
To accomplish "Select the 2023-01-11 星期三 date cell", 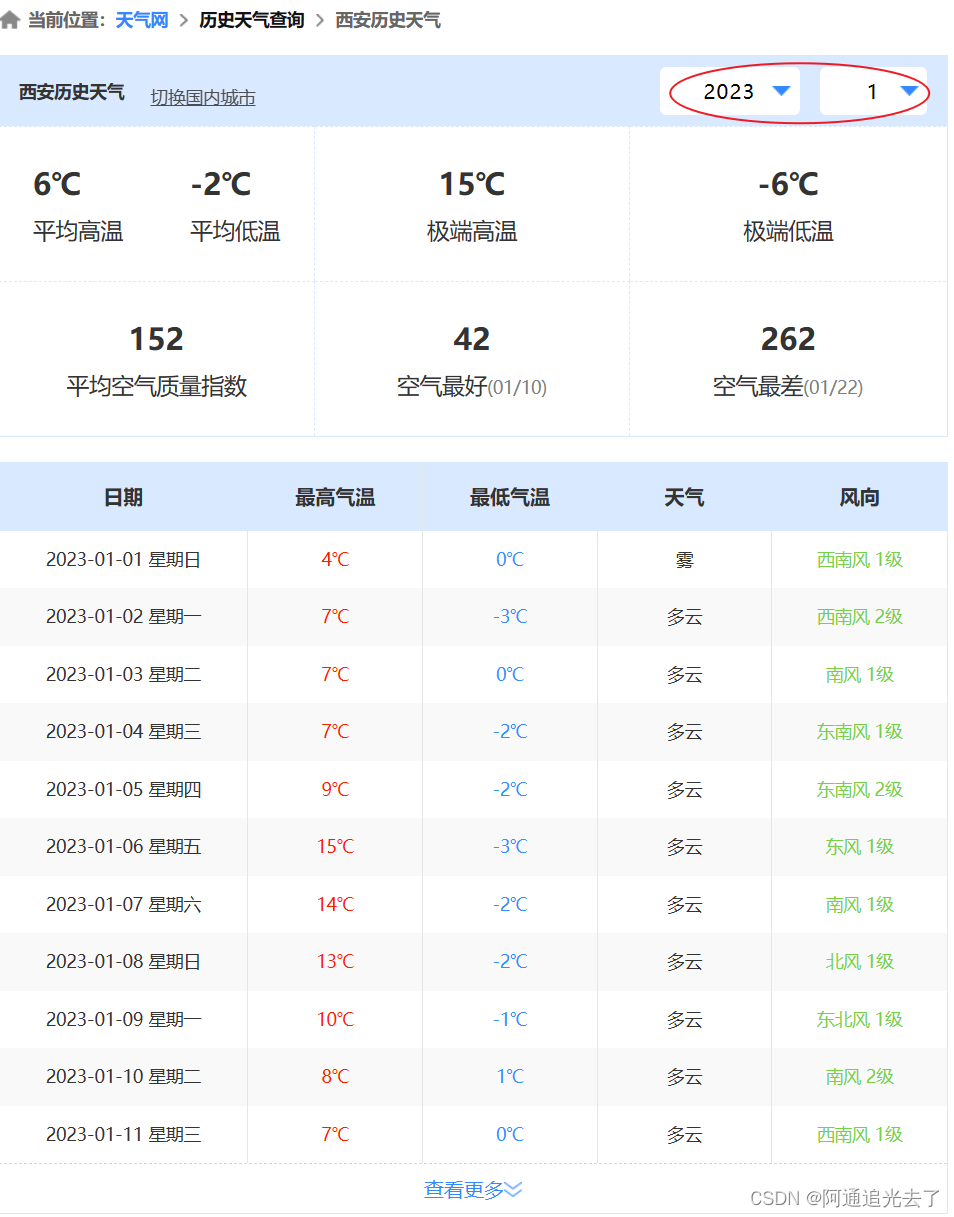I will [x=124, y=1135].
